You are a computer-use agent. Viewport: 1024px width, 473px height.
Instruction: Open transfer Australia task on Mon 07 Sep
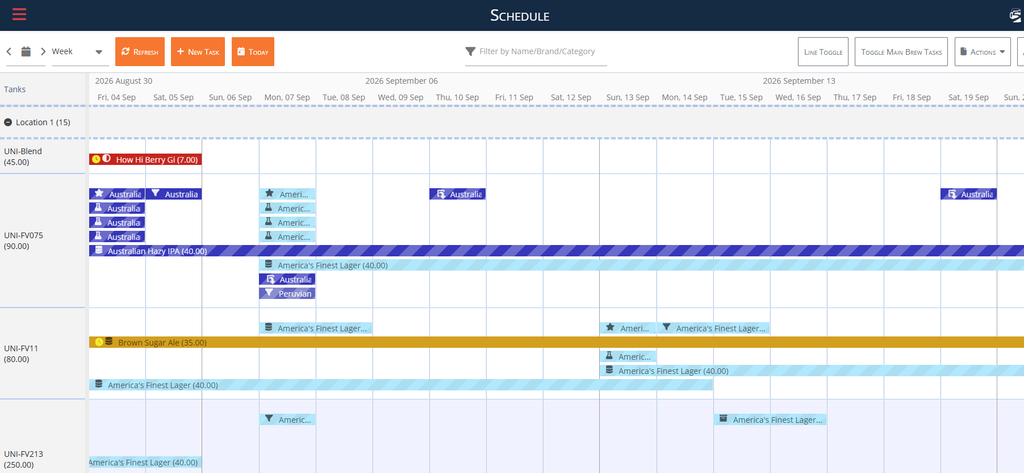click(x=287, y=279)
